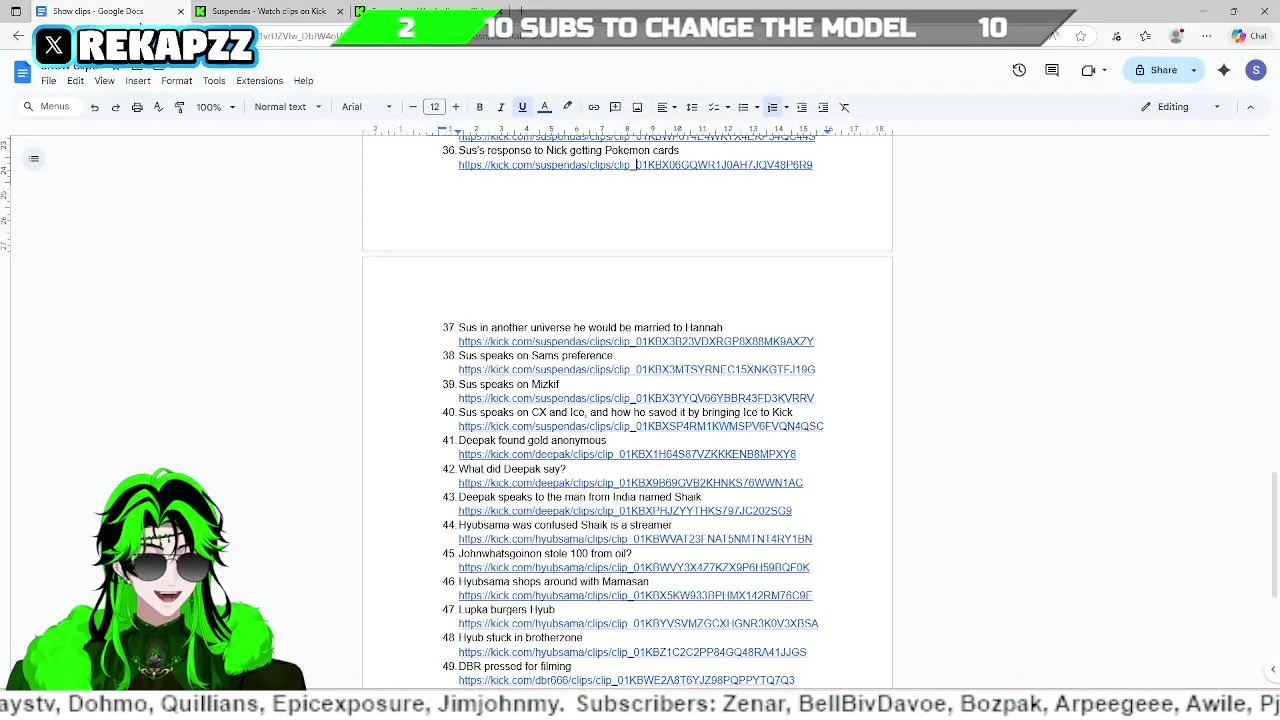Open the Arial font dropdown
Screen dimensions: 1280x720
tap(367, 107)
